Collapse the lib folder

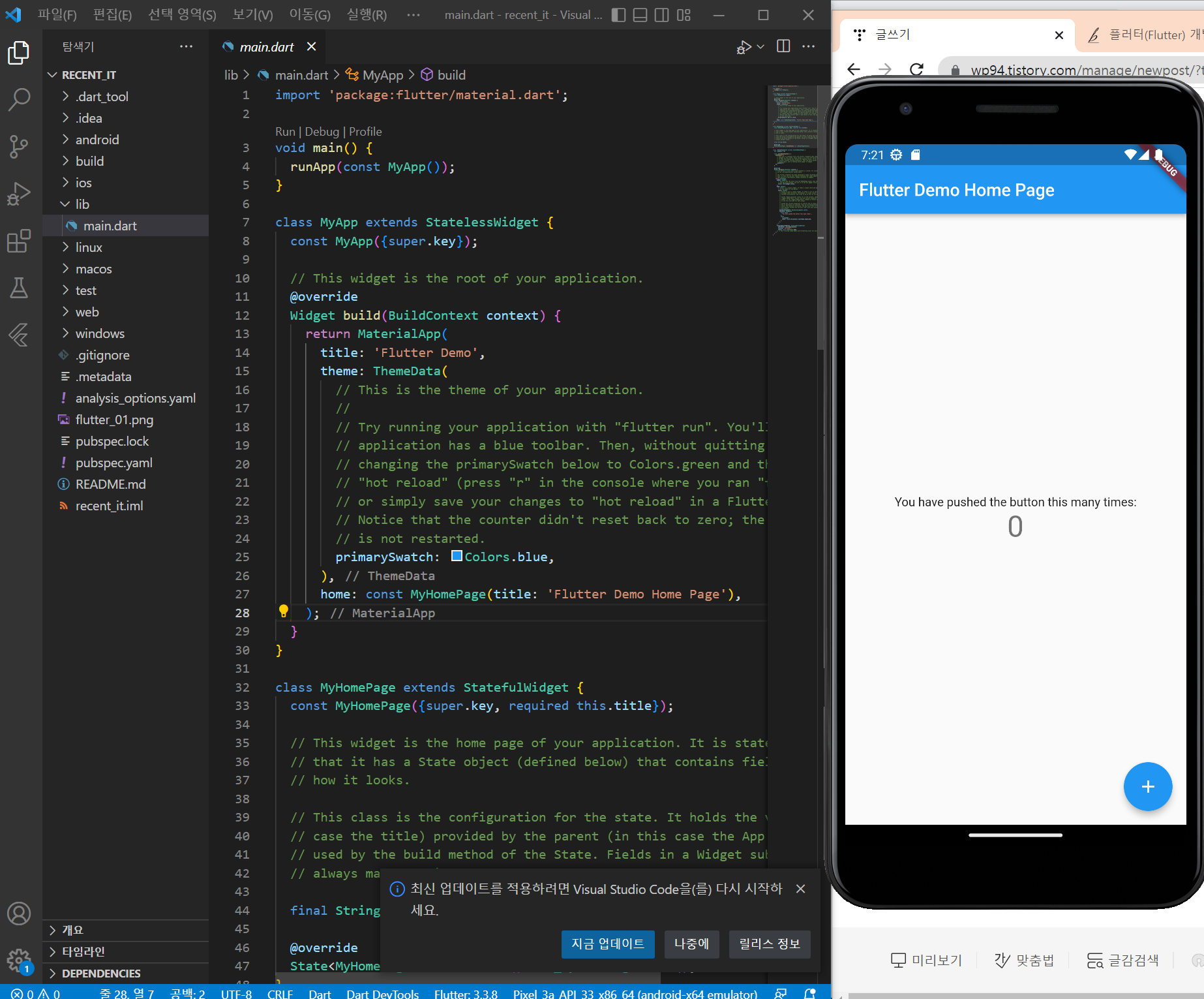point(126,204)
